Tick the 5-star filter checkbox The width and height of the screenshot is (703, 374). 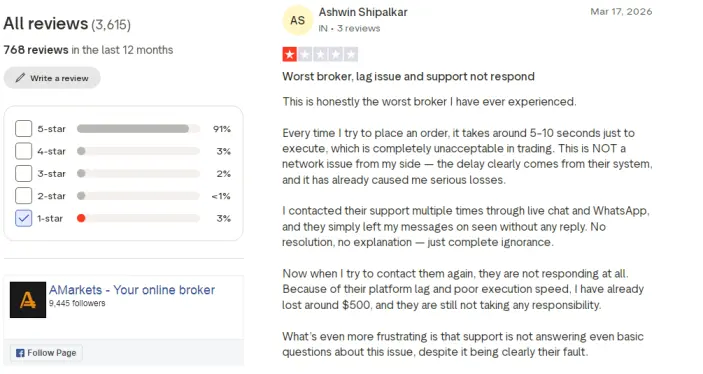23,129
